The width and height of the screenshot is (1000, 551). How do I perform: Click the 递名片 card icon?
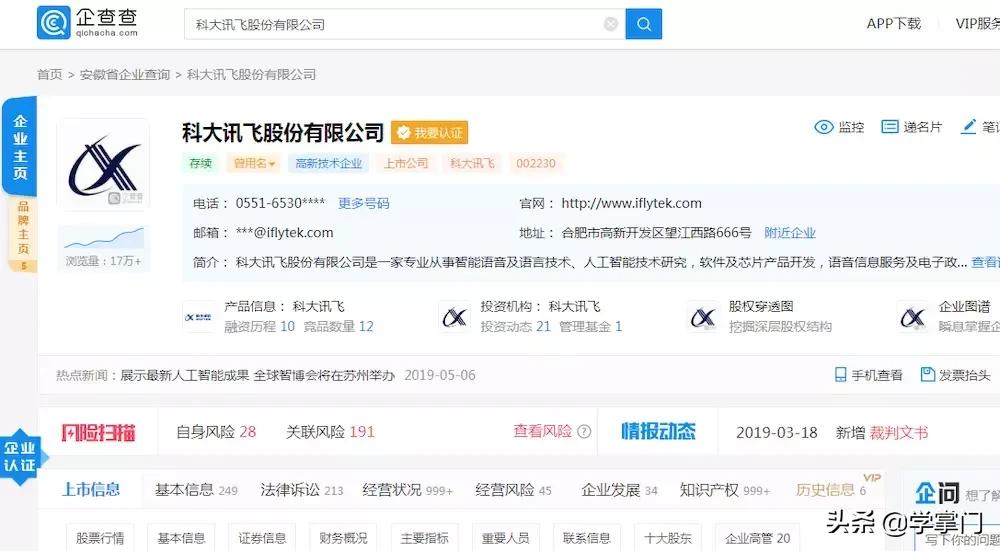pyautogui.click(x=890, y=127)
